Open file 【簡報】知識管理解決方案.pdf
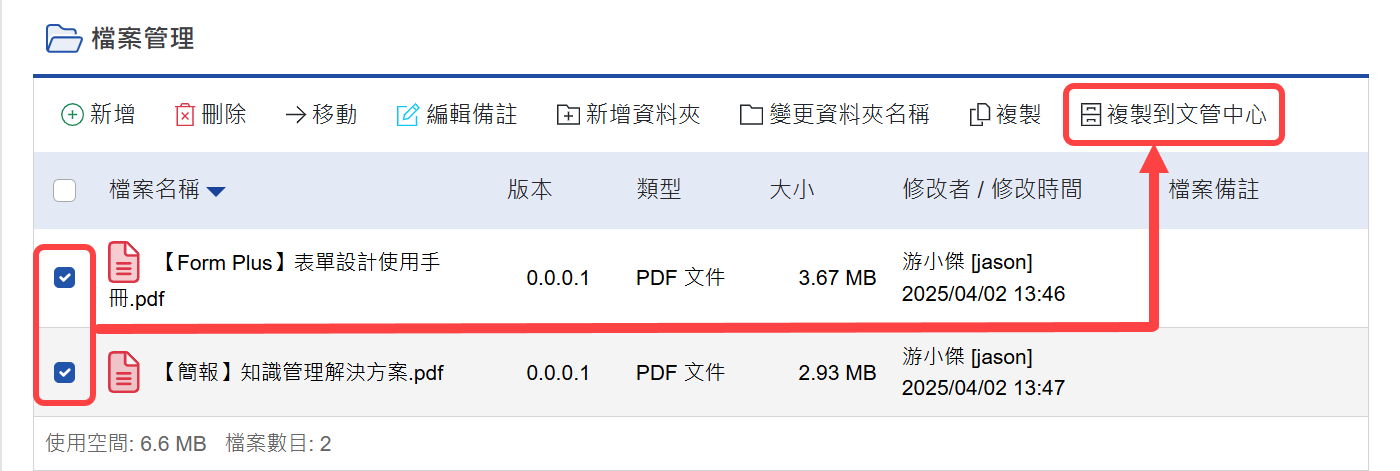This screenshot has width=1400, height=471. pyautogui.click(x=300, y=373)
